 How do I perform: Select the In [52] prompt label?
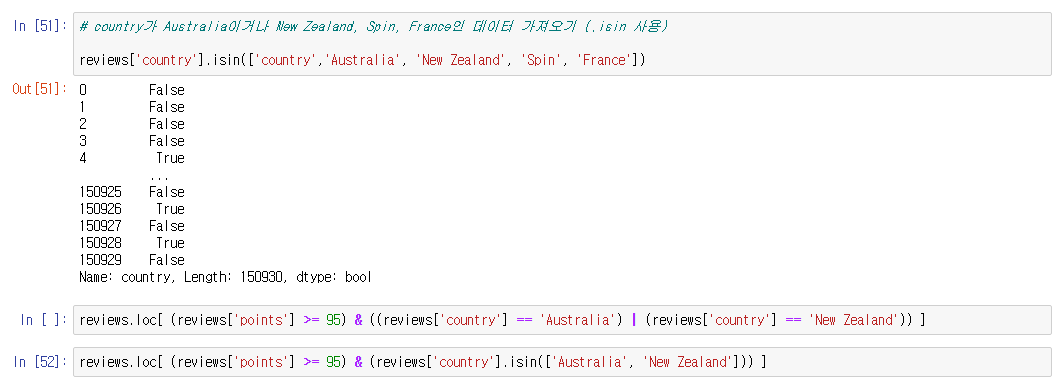point(40,362)
